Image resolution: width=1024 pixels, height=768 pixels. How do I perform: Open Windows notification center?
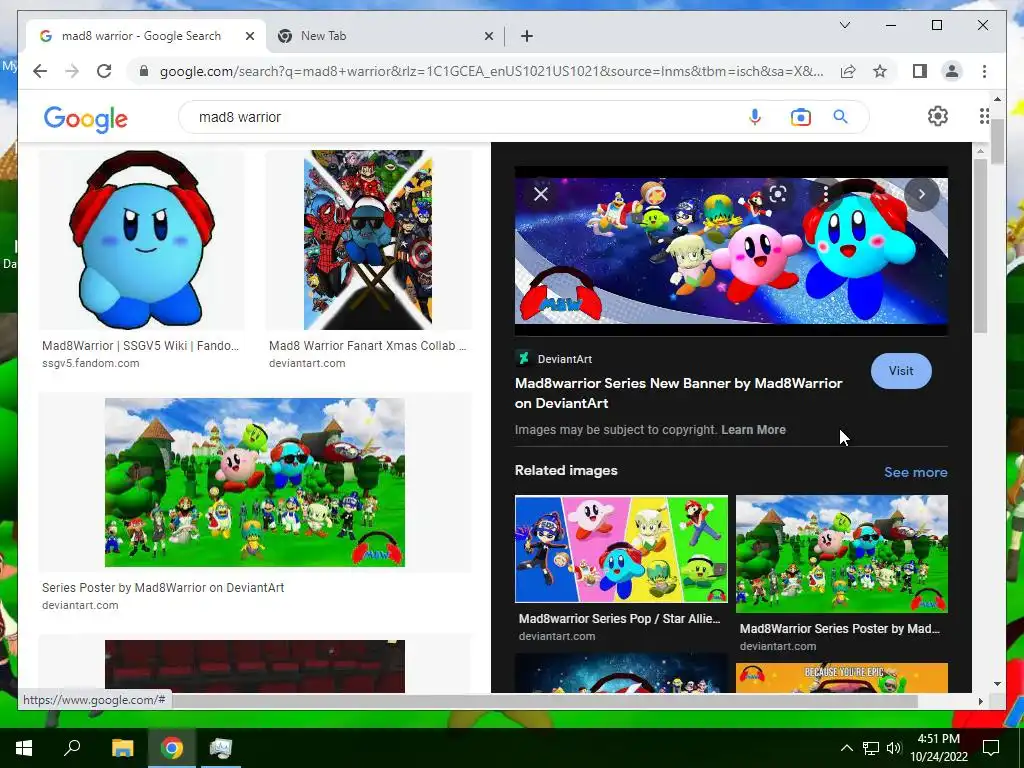pos(991,748)
